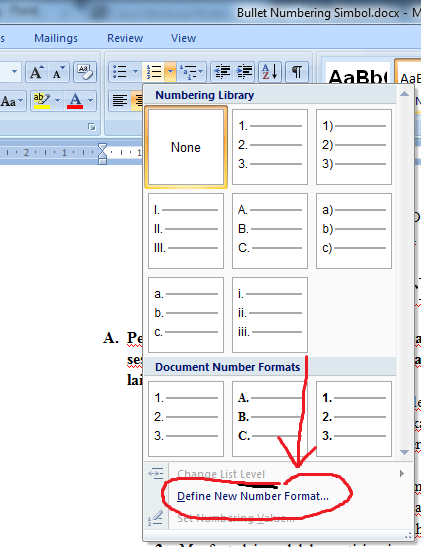Screen dimensions: 421x547
Task: Click the Grow Font icon
Action: click(x=37, y=72)
